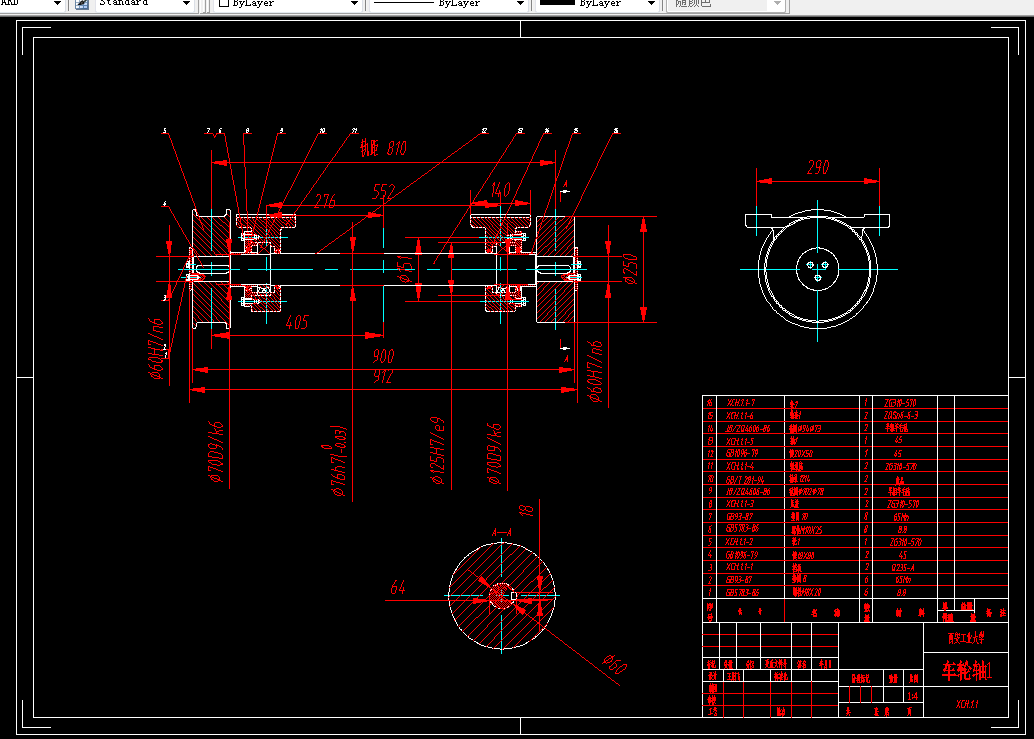Image resolution: width=1034 pixels, height=739 pixels.
Task: Select the ZQSn6-6-3 material cell
Action: click(x=901, y=415)
